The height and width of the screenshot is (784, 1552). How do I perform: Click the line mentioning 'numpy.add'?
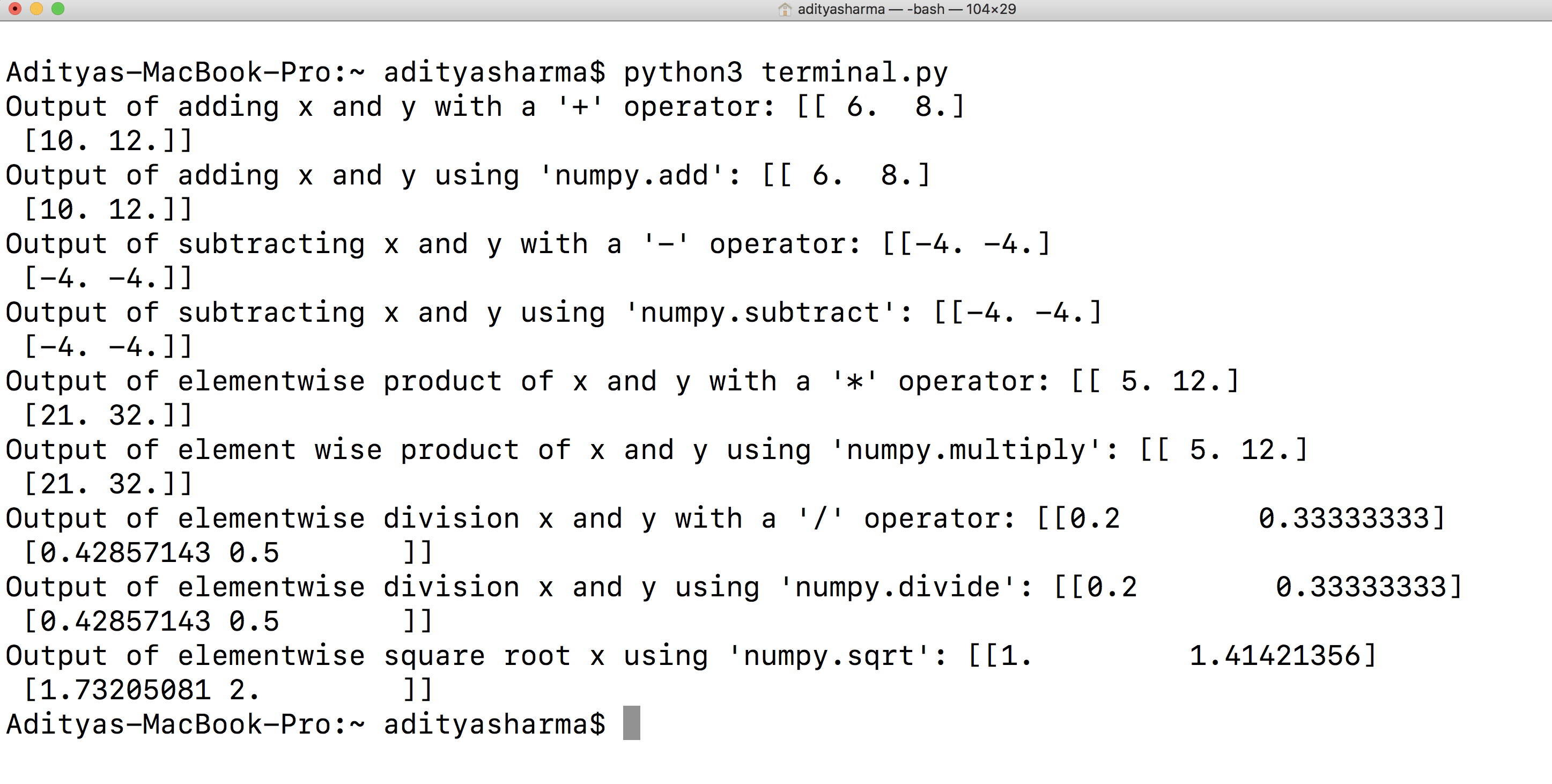tap(468, 176)
